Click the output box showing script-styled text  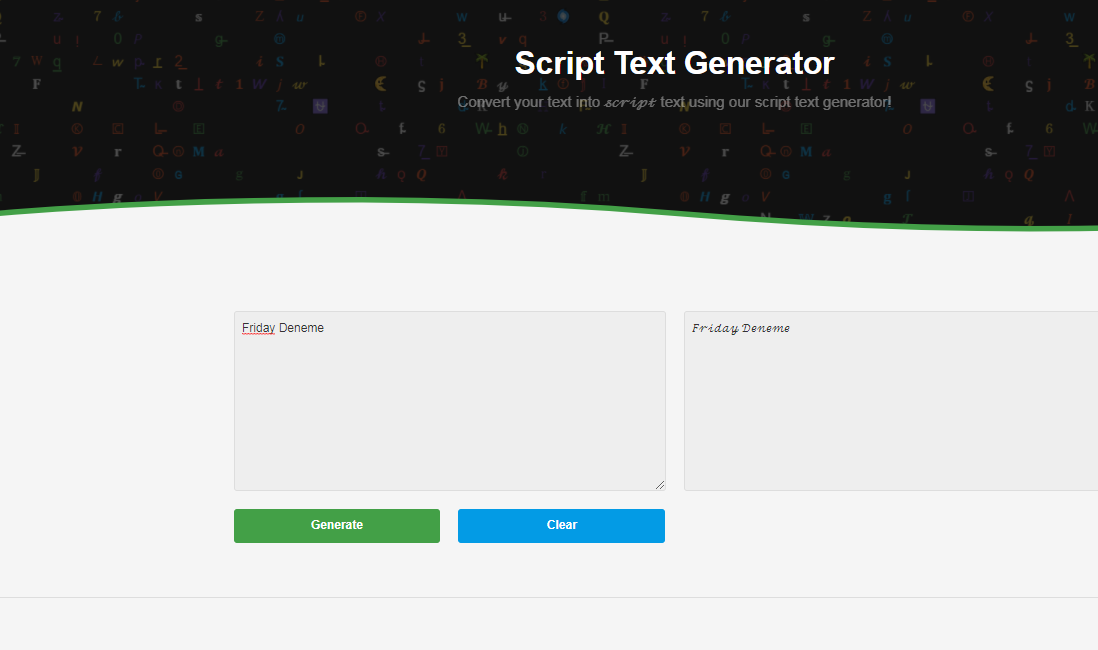(890, 410)
